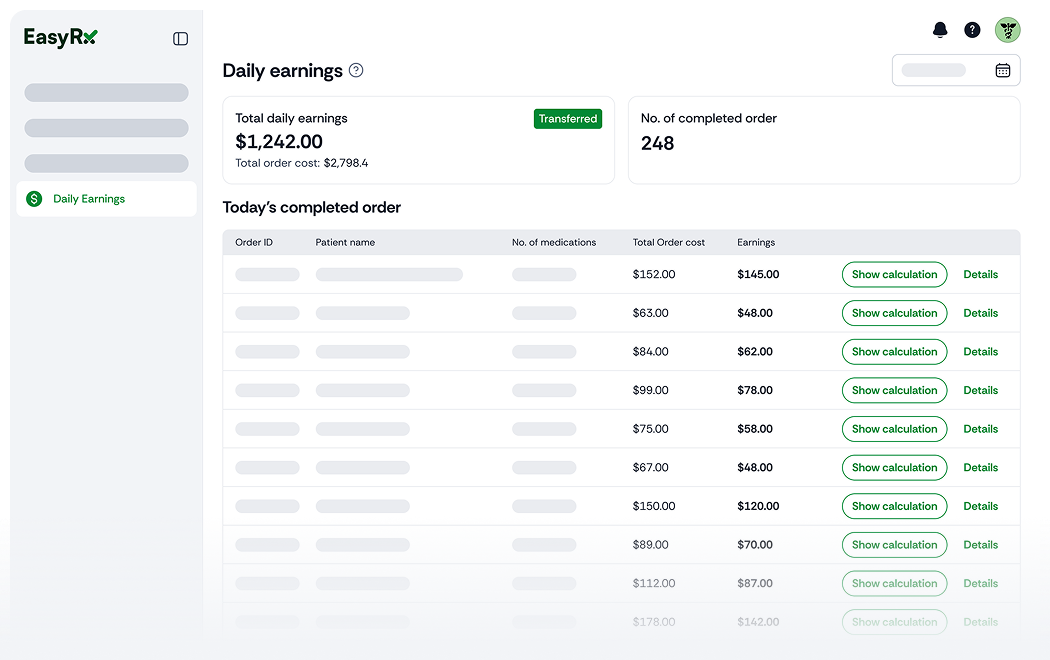Open Details for the $84.00 order
Image resolution: width=1050 pixels, height=660 pixels.
(x=980, y=352)
